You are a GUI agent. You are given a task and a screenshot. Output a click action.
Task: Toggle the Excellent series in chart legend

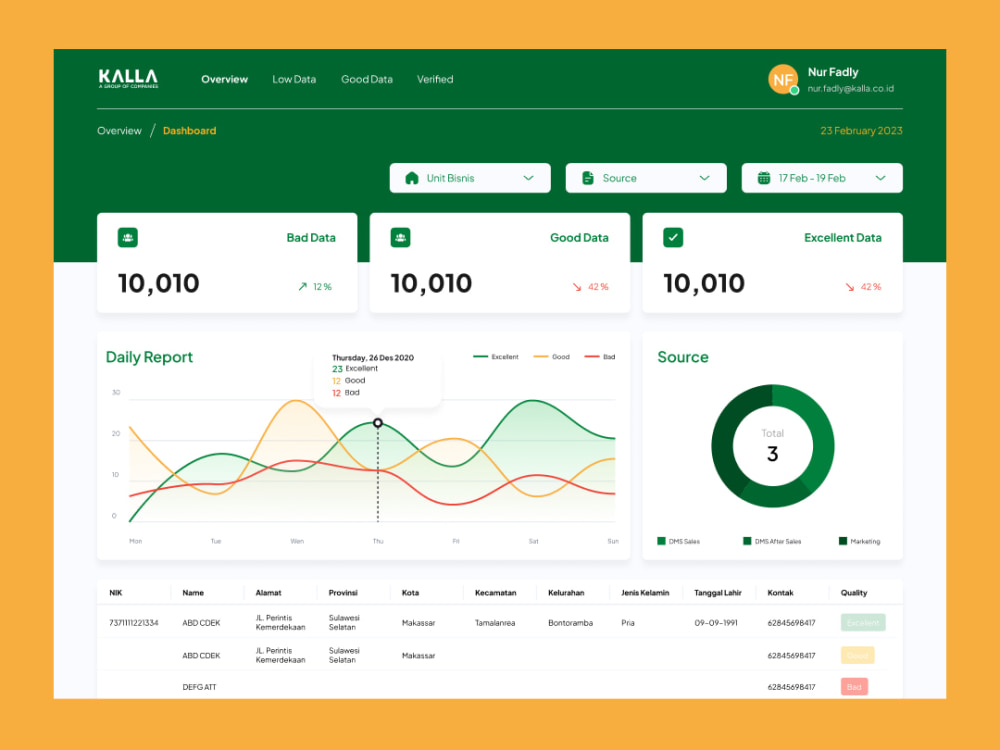click(x=496, y=357)
